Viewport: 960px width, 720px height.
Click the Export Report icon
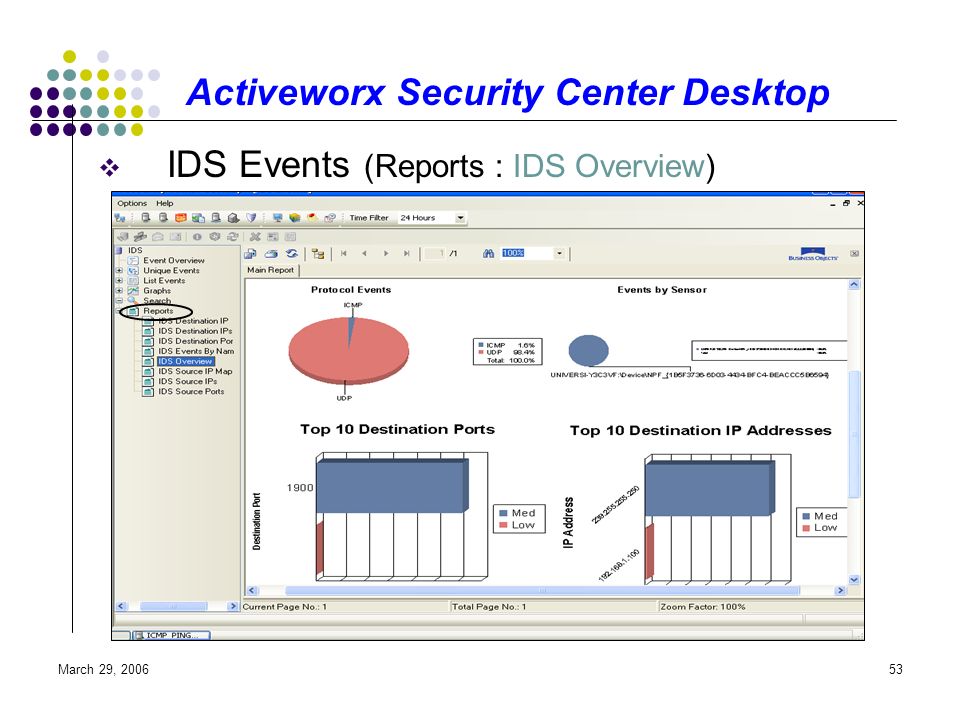coord(250,253)
